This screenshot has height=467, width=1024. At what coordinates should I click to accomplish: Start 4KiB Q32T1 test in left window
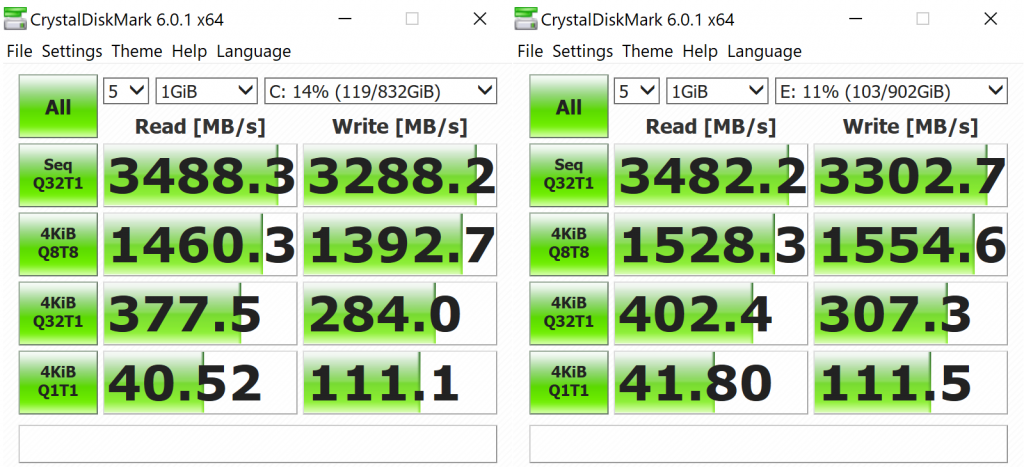coord(58,313)
